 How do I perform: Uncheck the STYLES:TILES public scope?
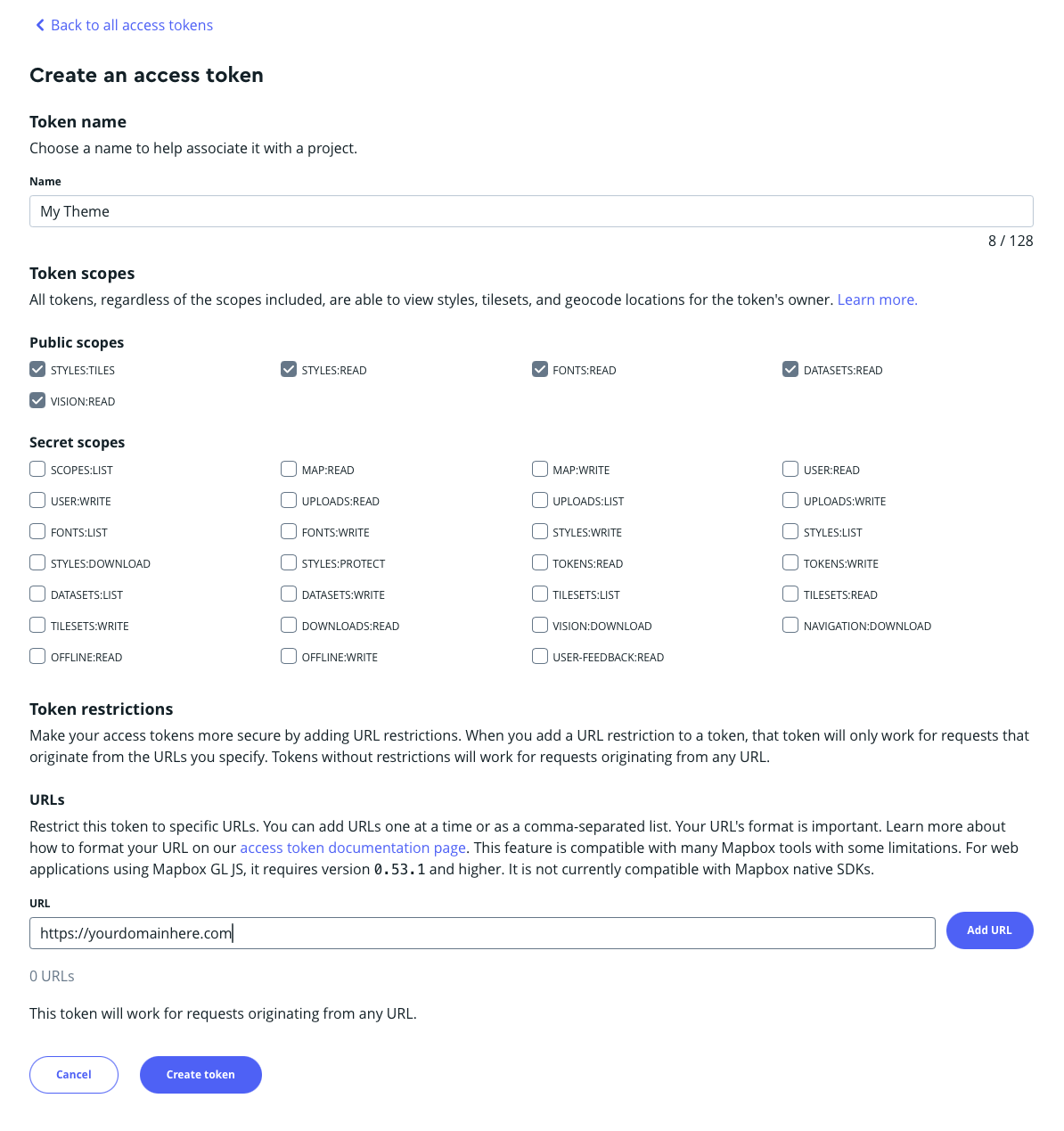tap(37, 369)
